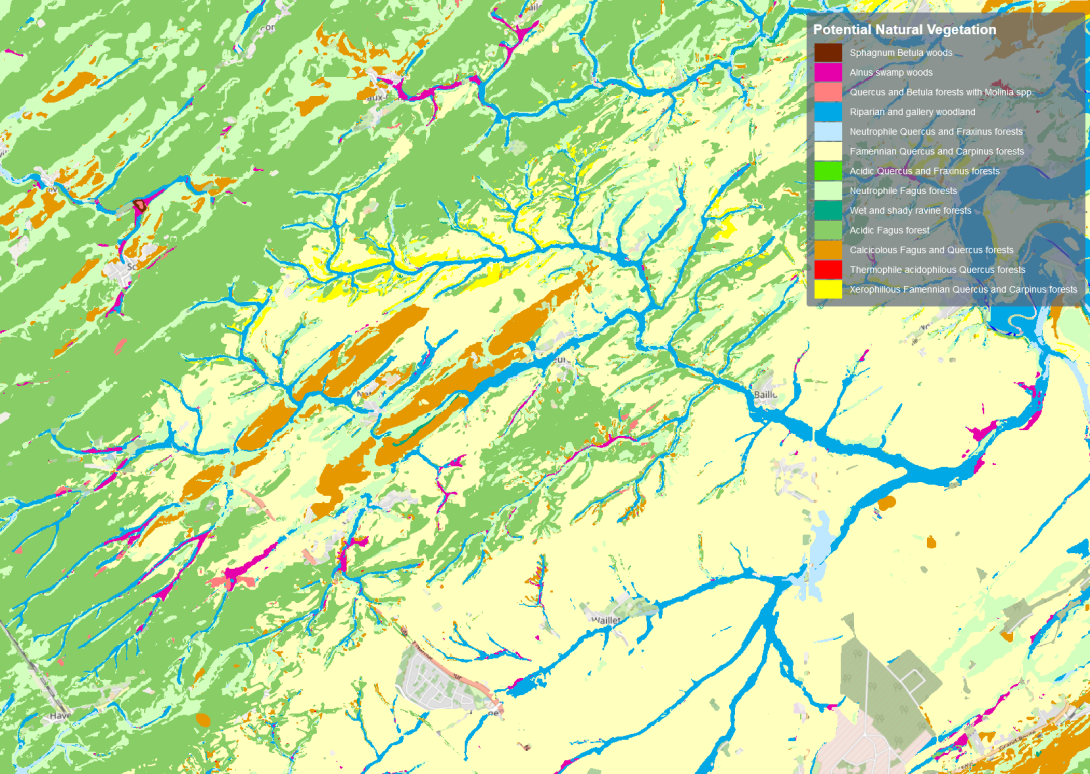Select the Riparian and gallery woodland swatch

tap(830, 112)
